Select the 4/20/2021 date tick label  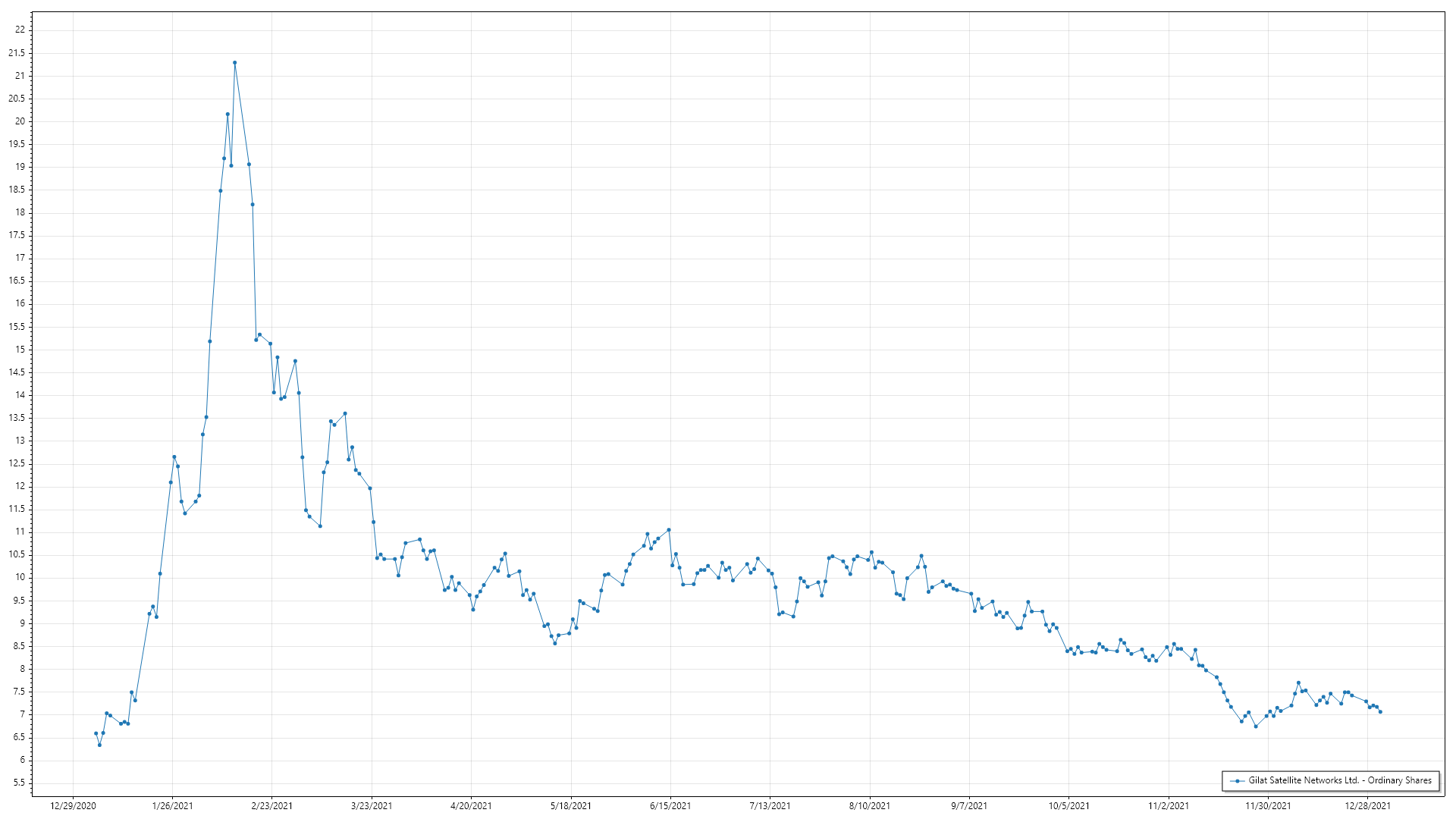tap(471, 806)
